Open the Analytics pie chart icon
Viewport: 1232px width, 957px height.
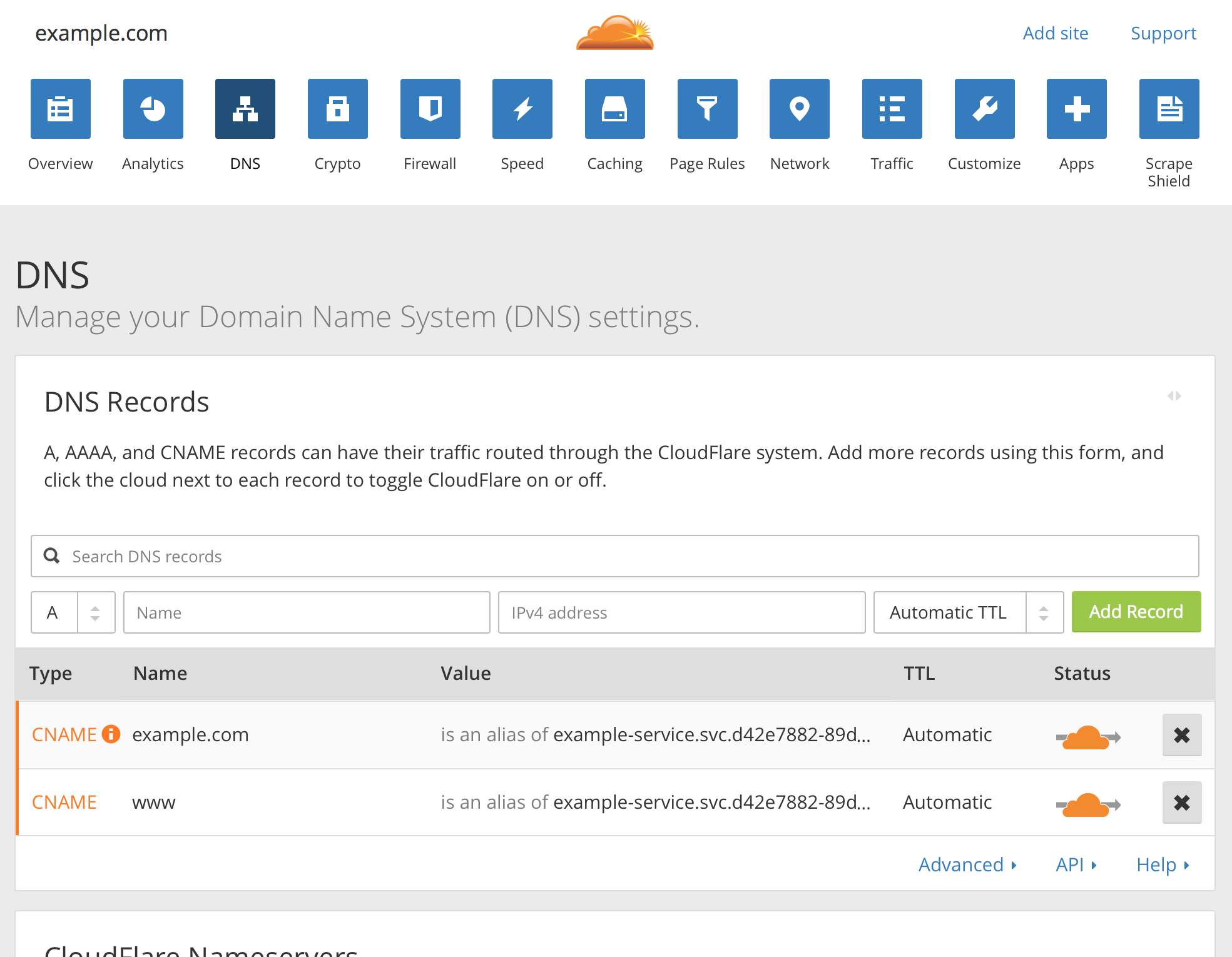coord(153,109)
